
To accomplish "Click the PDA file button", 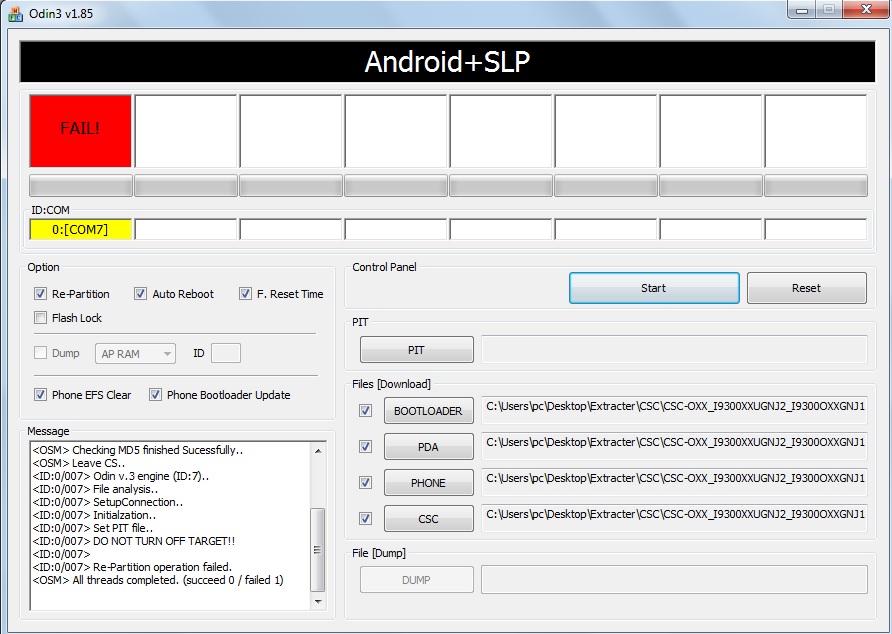I will pyautogui.click(x=429, y=447).
